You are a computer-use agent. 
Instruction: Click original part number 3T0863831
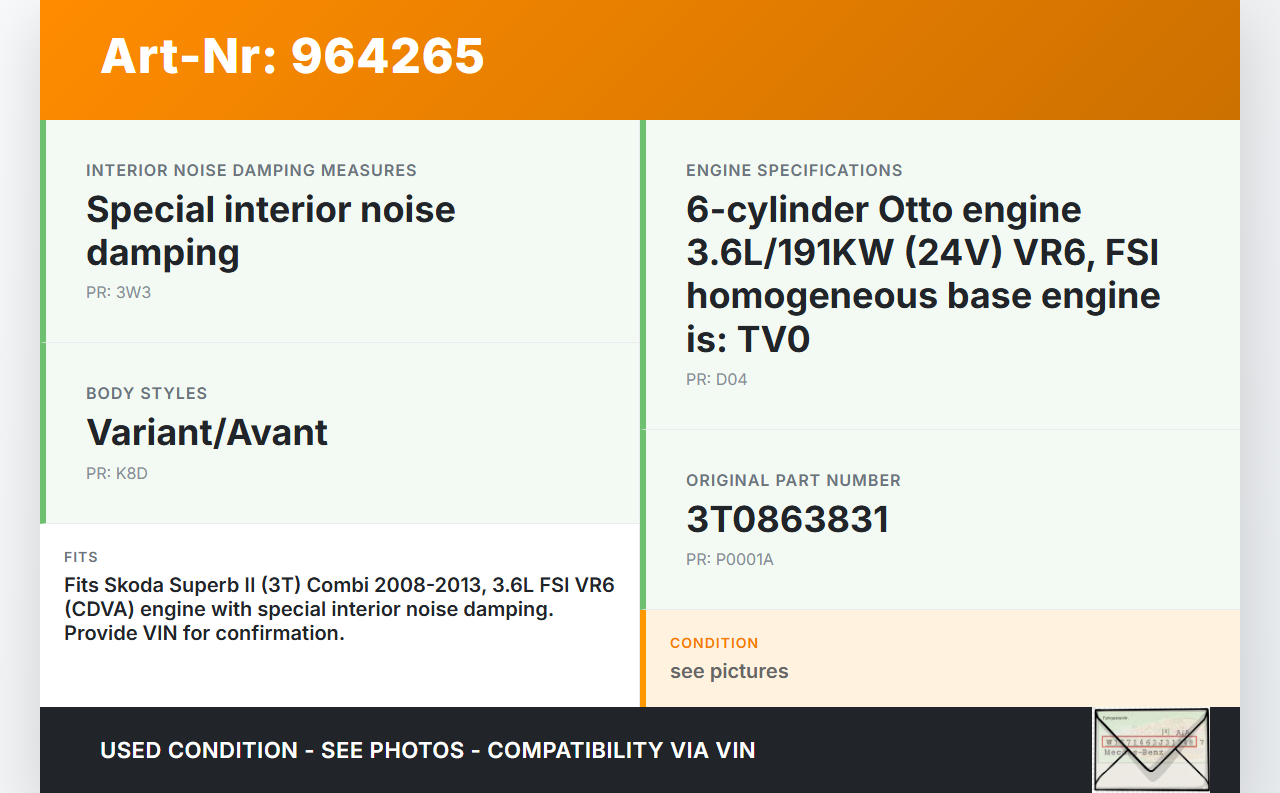(787, 520)
